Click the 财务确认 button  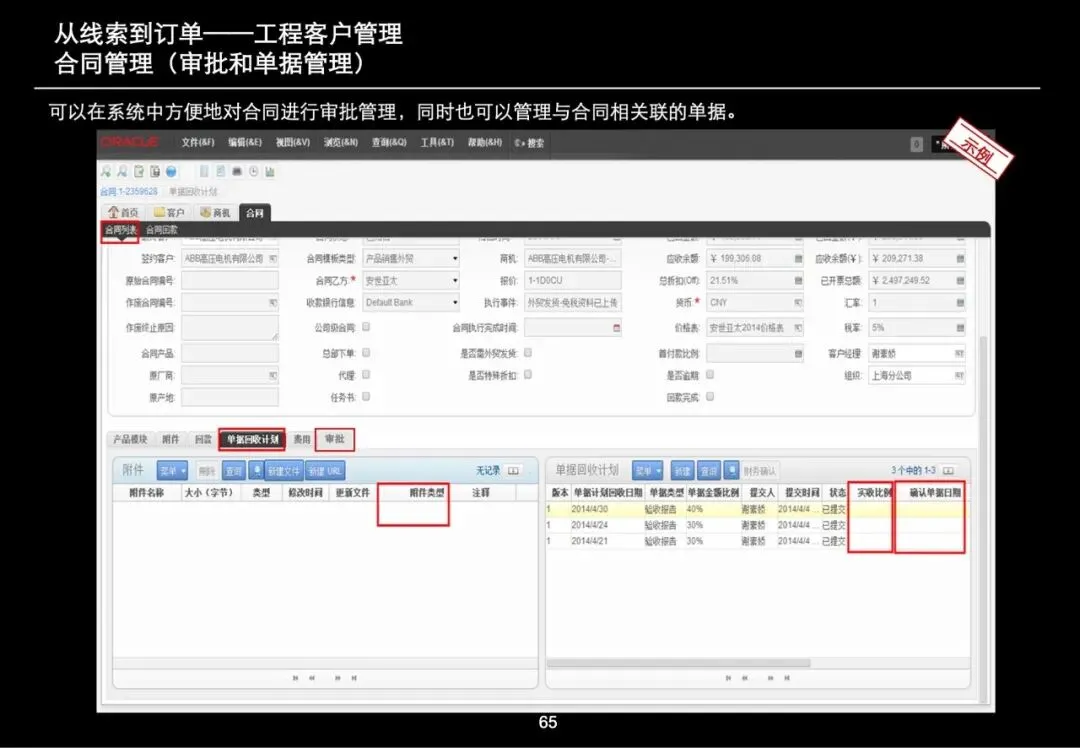click(x=760, y=471)
